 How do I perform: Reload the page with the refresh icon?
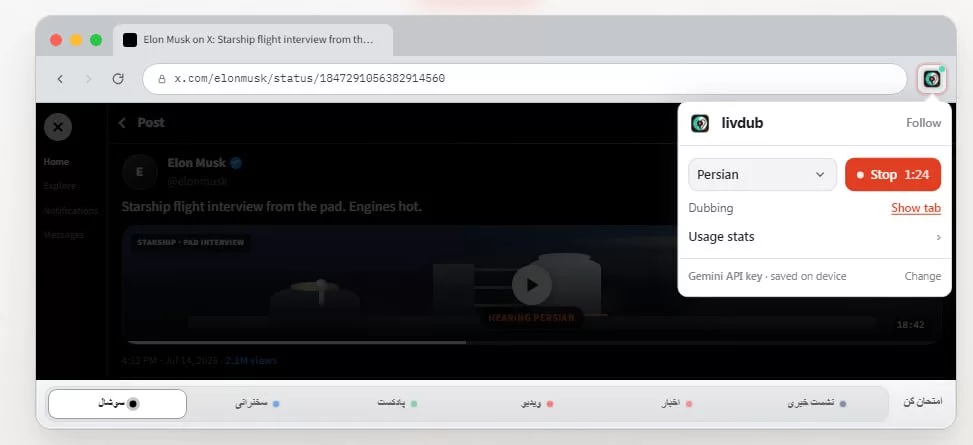point(118,79)
